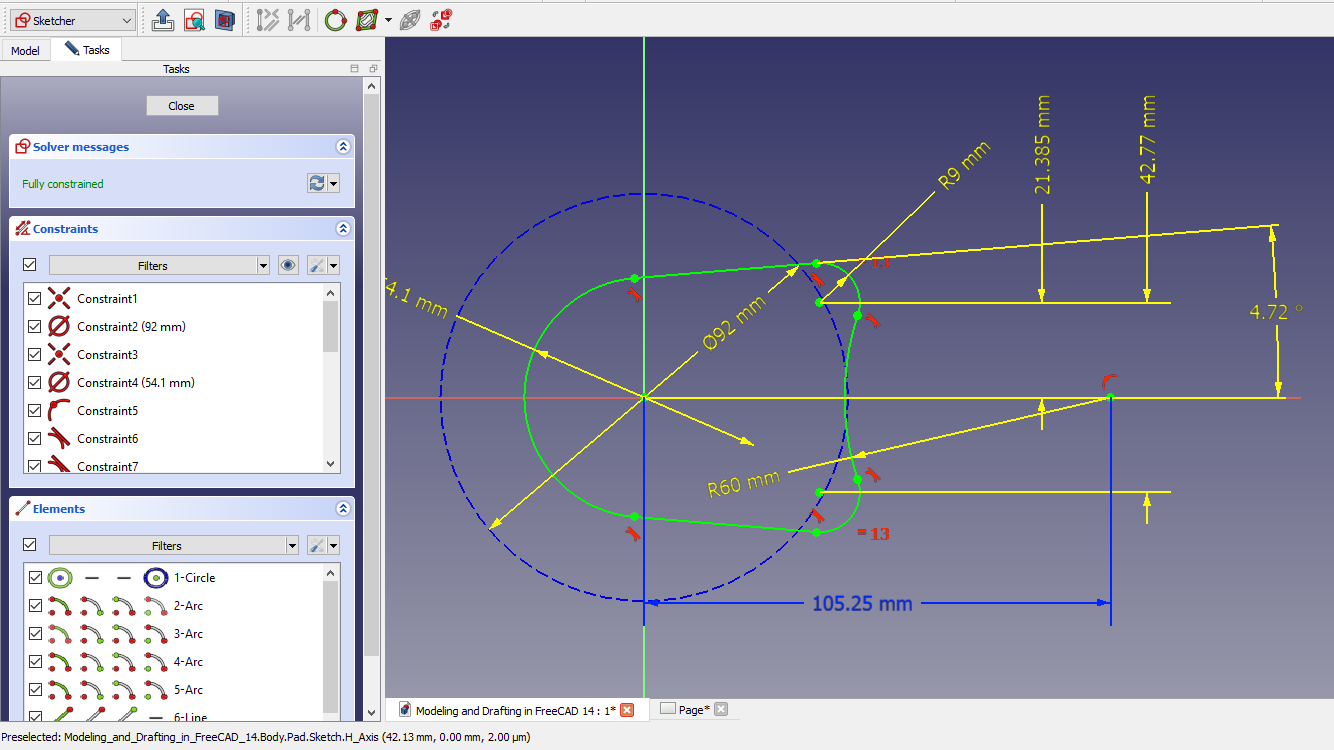Click the eye icon in Constraints panel
Viewport: 1334px width, 750px height.
tap(288, 265)
